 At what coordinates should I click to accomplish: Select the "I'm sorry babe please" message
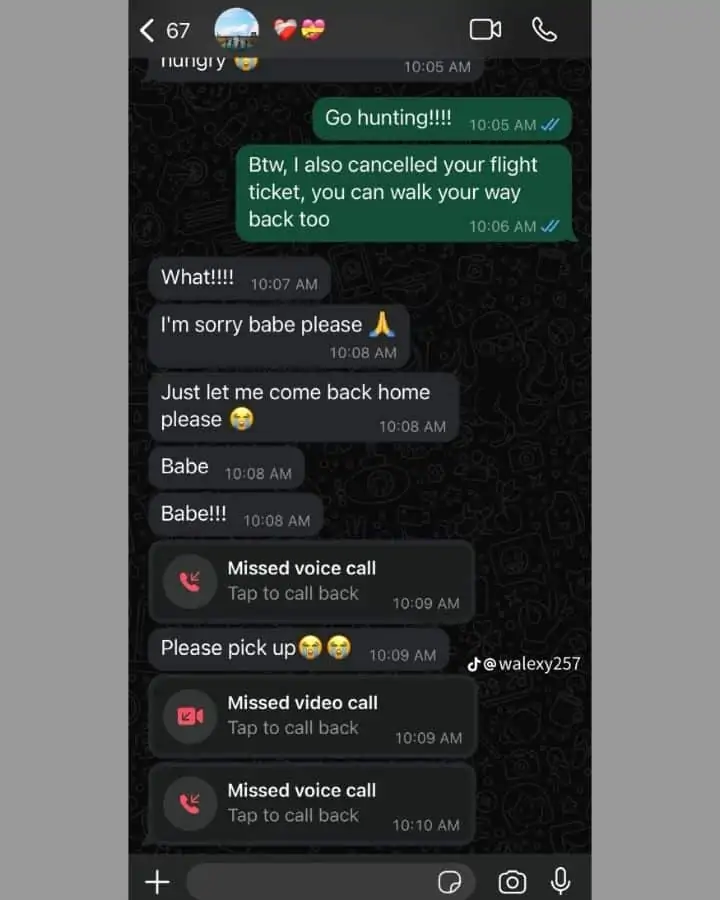point(279,336)
